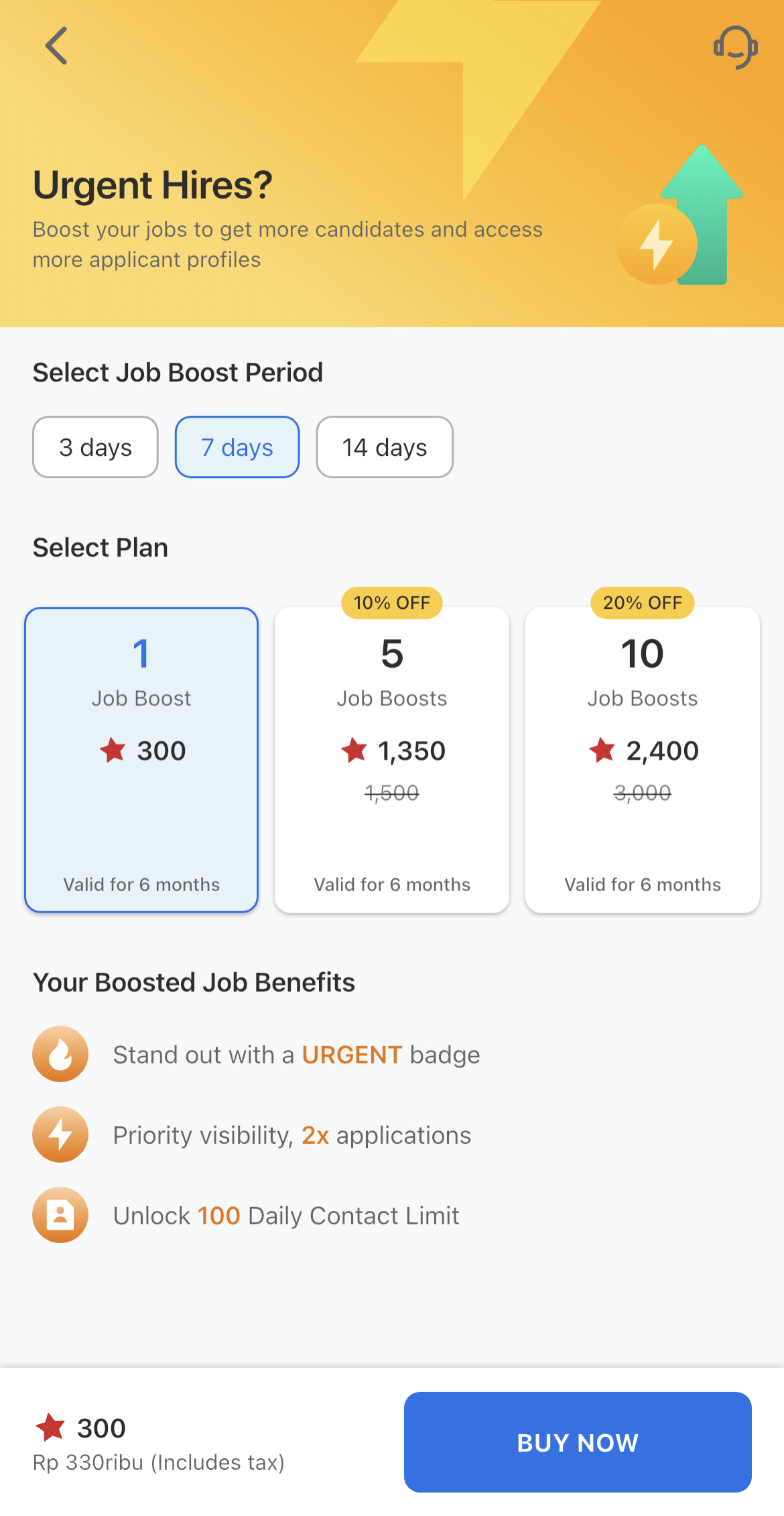Tap the 20% OFF badge

pos(643,603)
